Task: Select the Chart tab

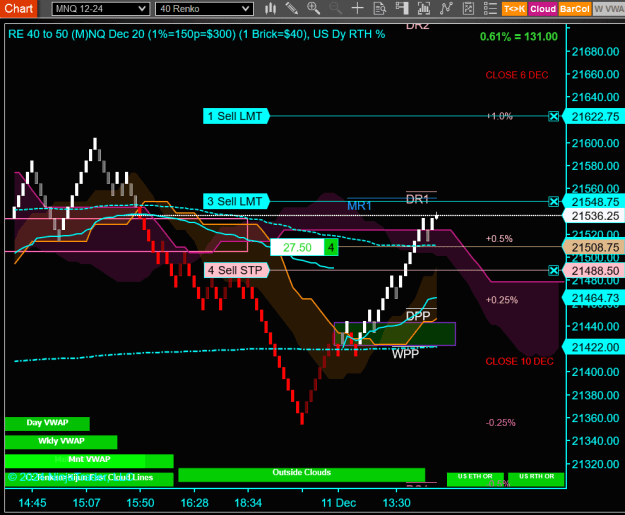Action: point(18,8)
